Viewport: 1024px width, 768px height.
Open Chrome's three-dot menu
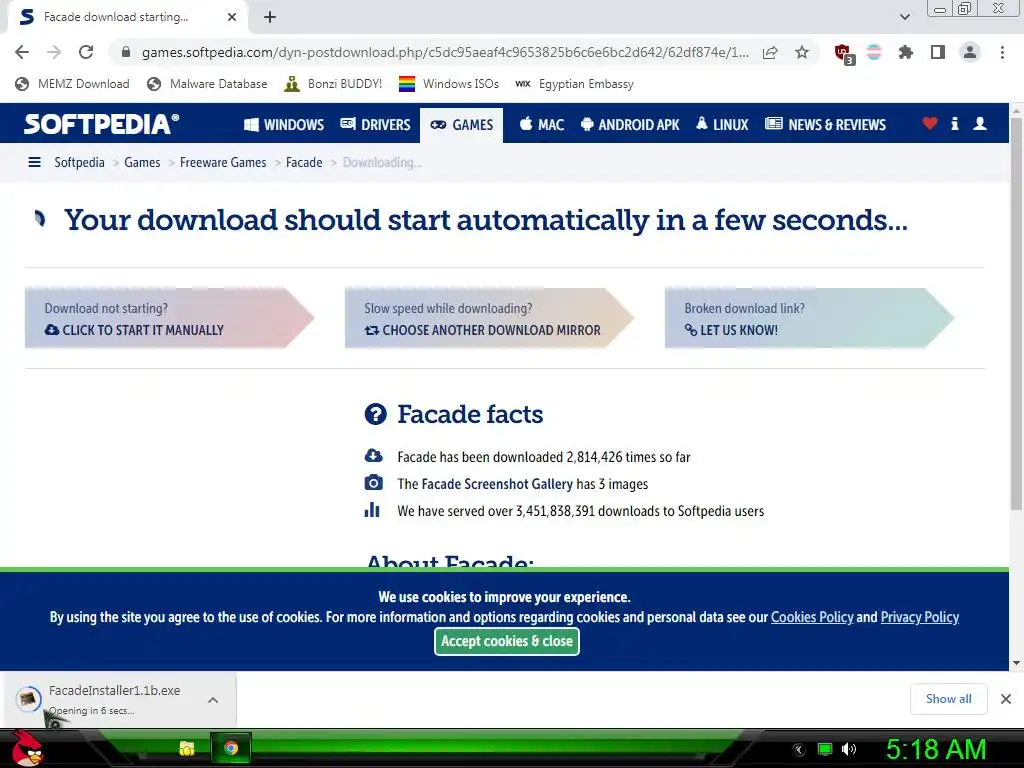point(1002,52)
